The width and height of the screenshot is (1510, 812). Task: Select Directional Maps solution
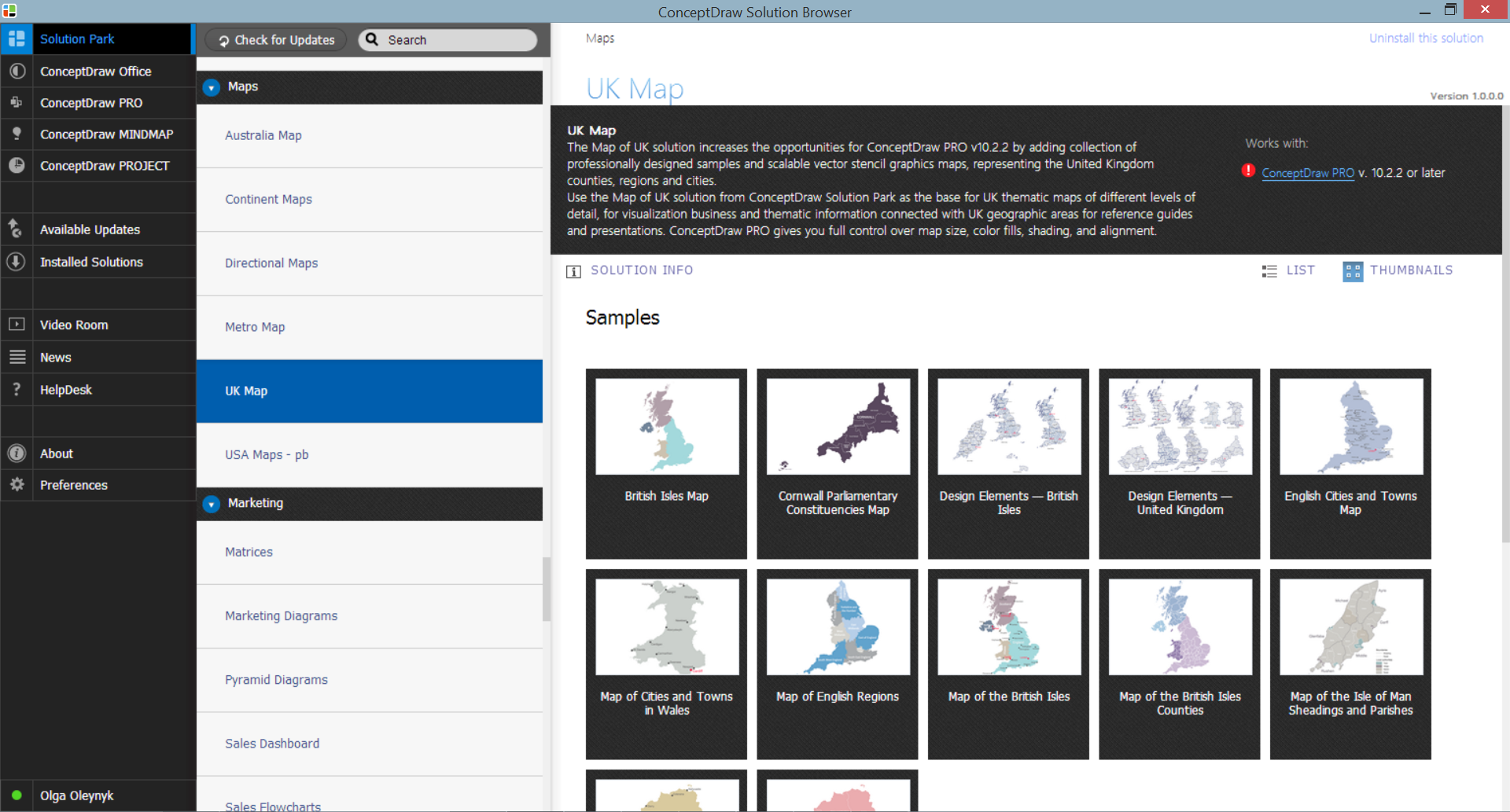click(370, 263)
